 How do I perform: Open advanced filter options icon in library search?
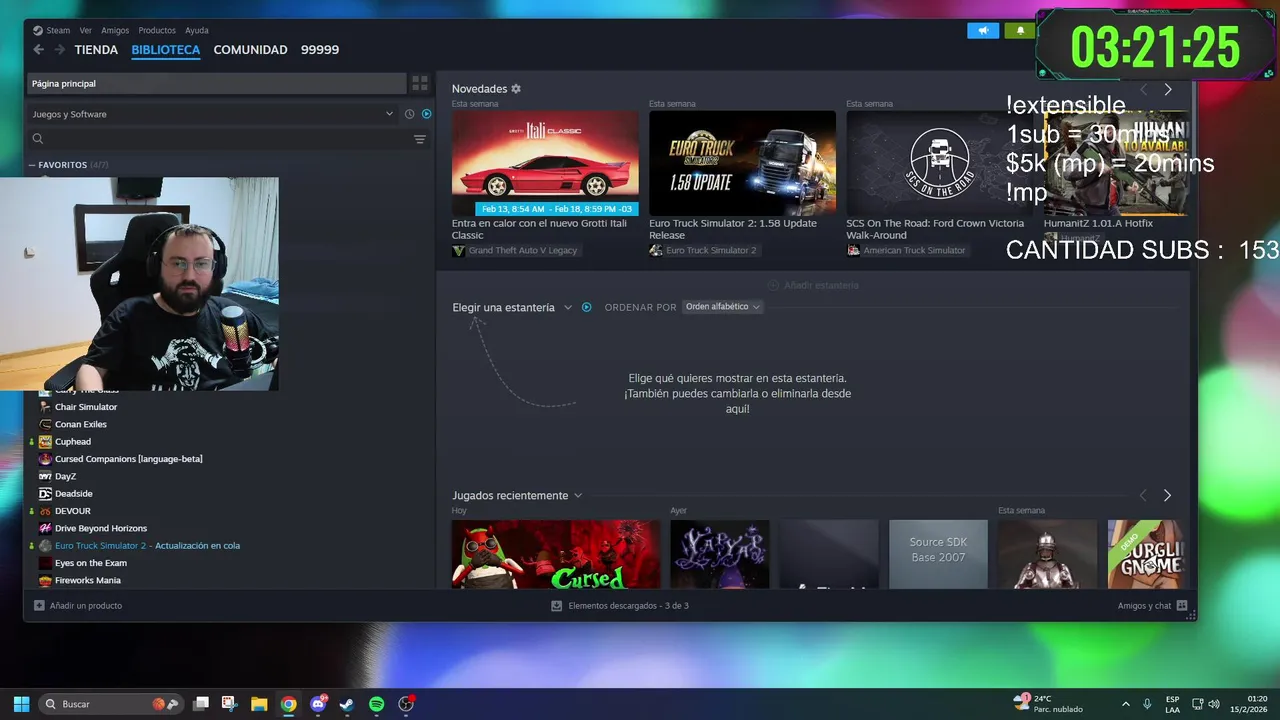click(x=420, y=139)
